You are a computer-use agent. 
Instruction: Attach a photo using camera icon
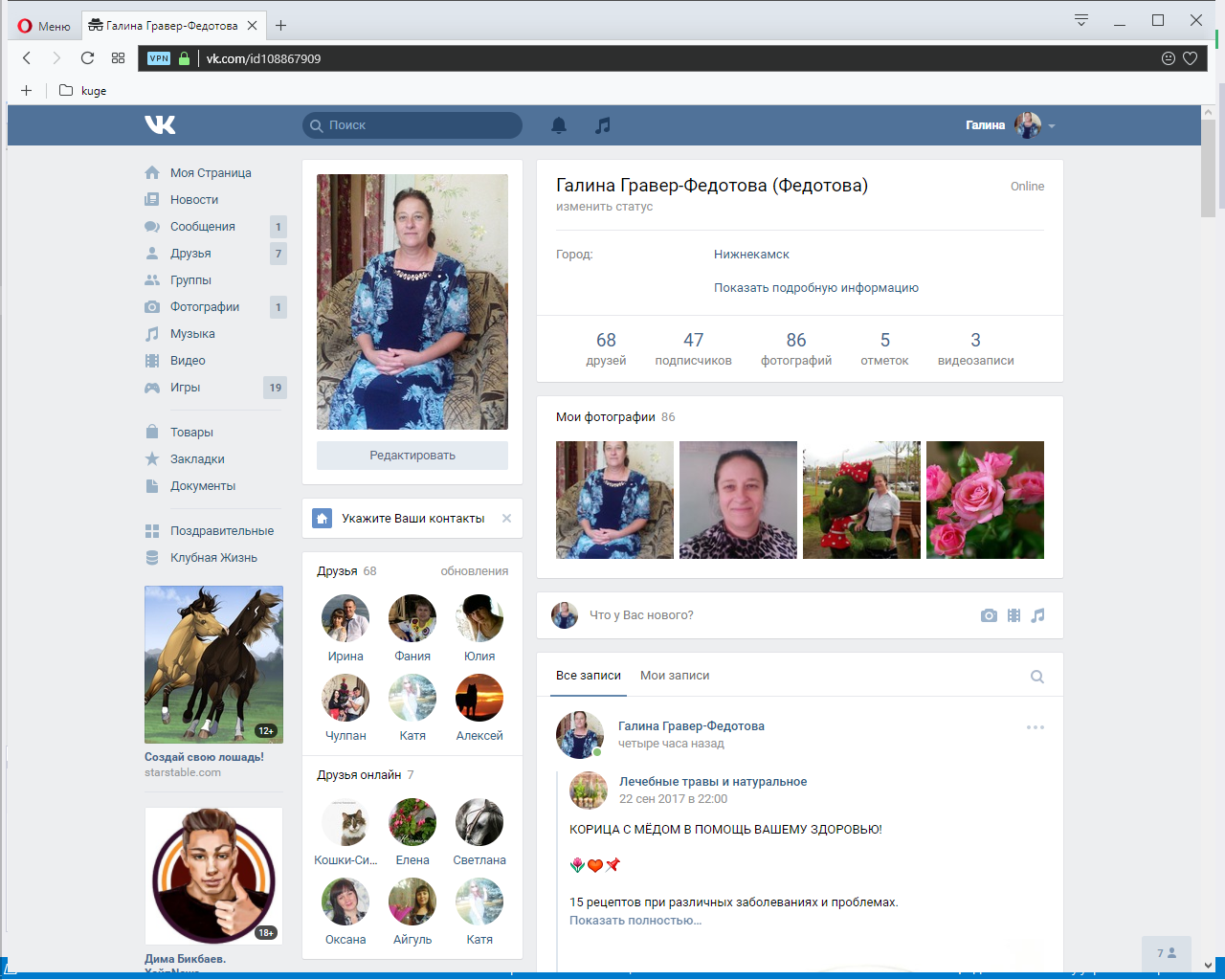(x=989, y=615)
